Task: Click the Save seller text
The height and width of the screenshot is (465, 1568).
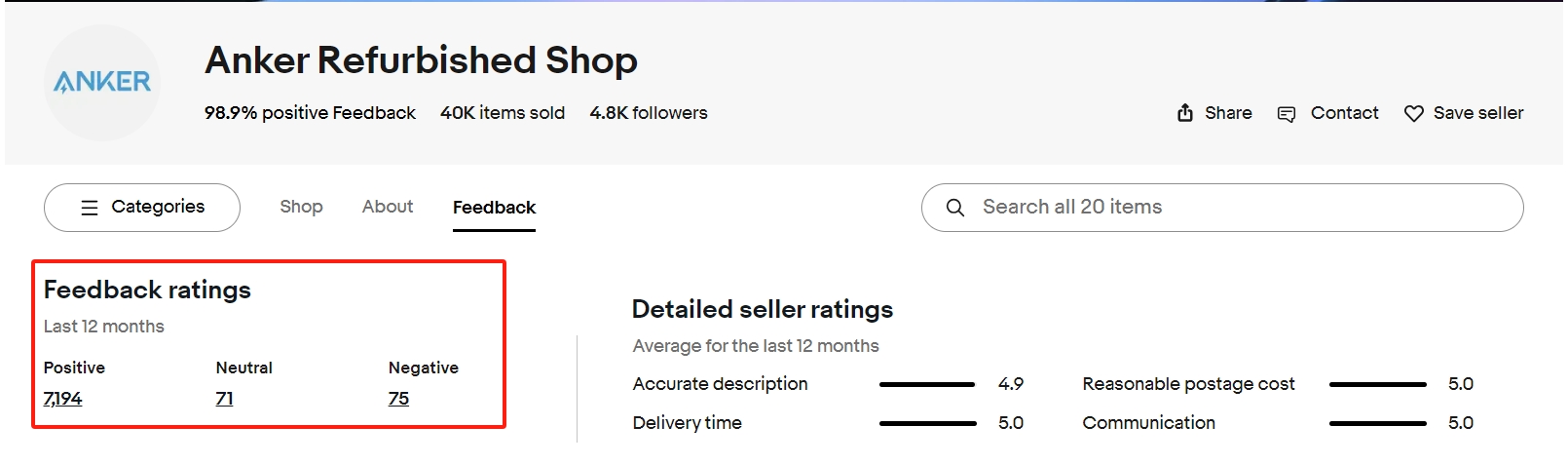Action: 1478,113
